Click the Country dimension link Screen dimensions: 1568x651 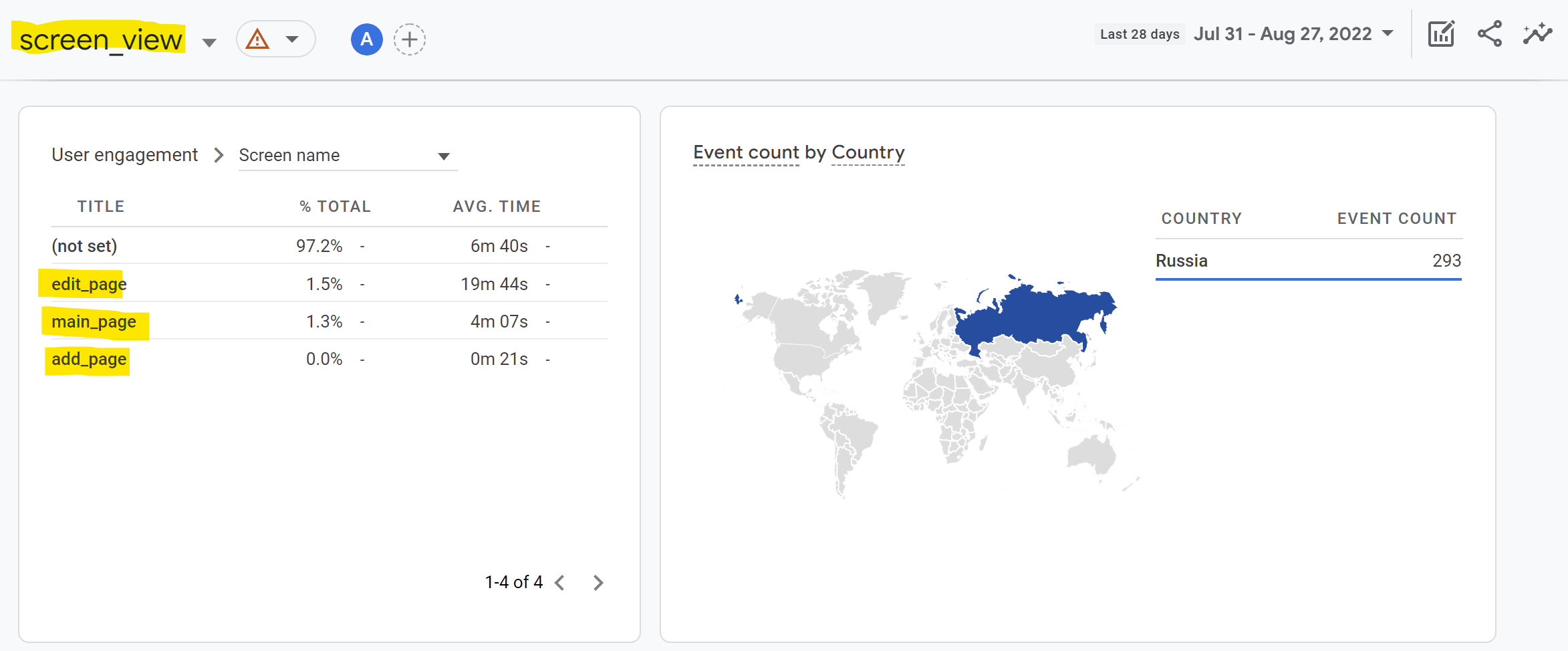(868, 153)
